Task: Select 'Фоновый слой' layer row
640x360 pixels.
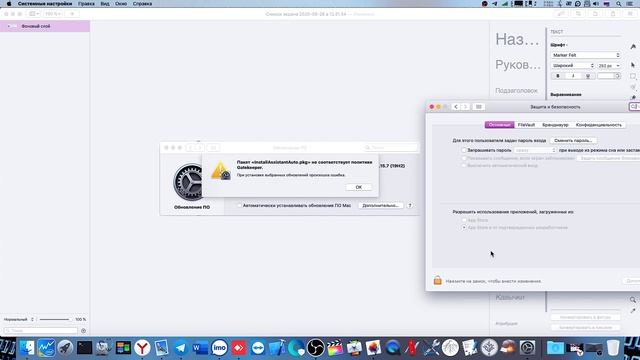Action: [x=45, y=26]
